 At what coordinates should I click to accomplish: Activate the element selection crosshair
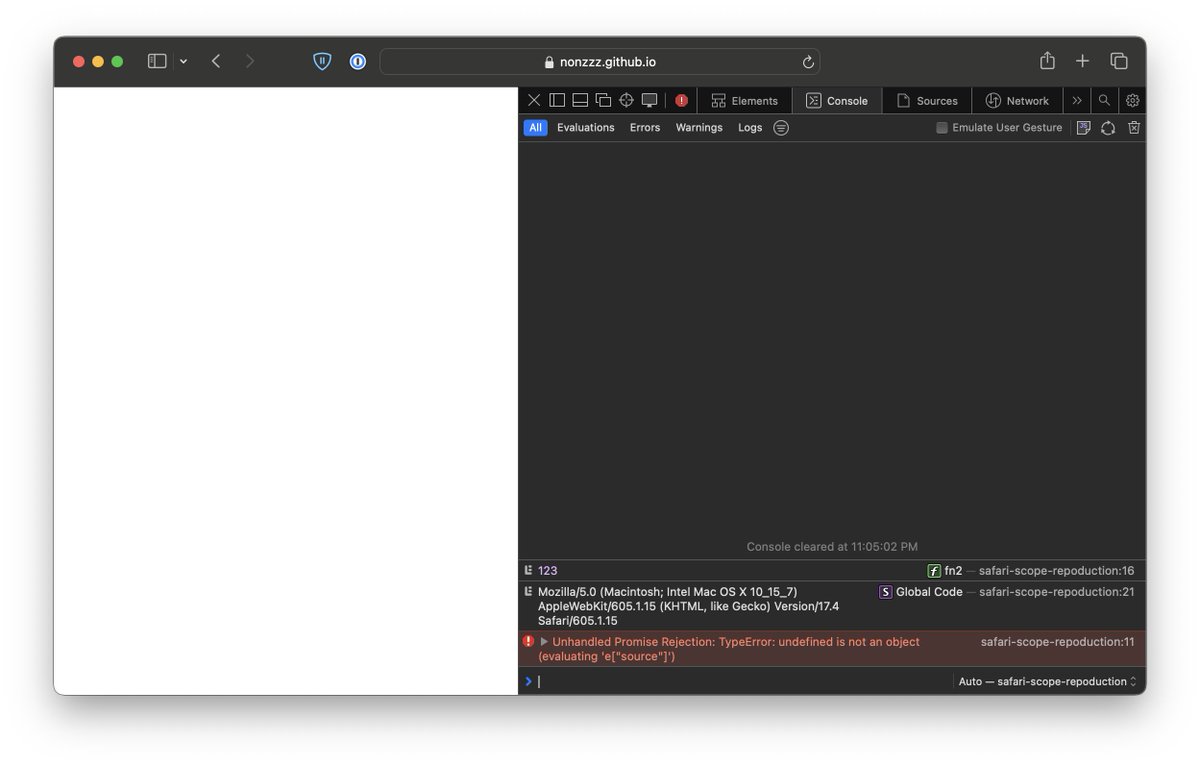pos(626,100)
